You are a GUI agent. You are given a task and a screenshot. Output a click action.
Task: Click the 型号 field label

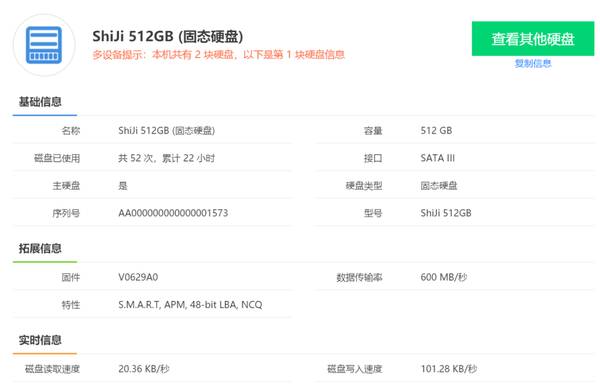pos(373,213)
